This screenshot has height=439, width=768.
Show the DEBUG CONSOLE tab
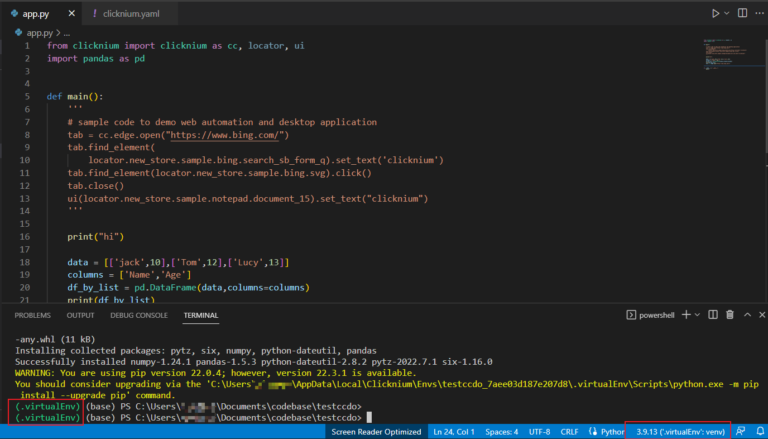139,315
